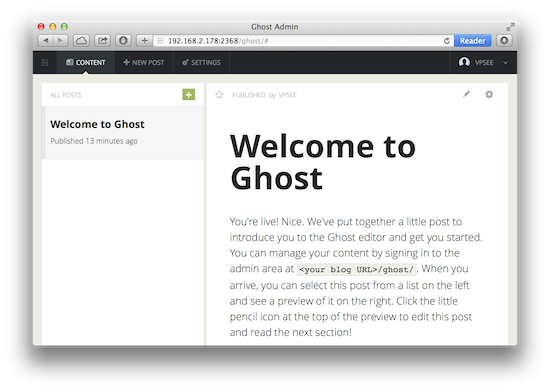Go forward with the browser forward arrow
Screen dimensions: 550x391
pyautogui.click(x=60, y=41)
